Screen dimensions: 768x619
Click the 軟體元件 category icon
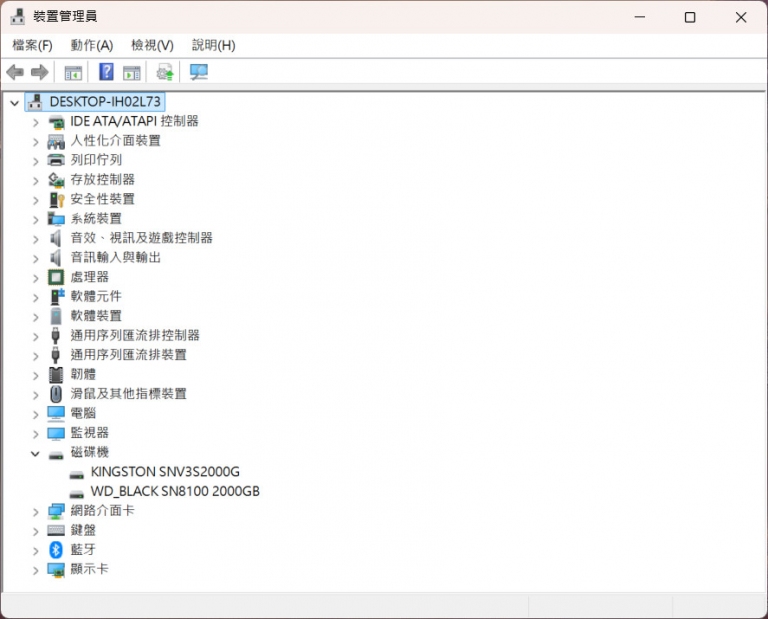[x=57, y=296]
